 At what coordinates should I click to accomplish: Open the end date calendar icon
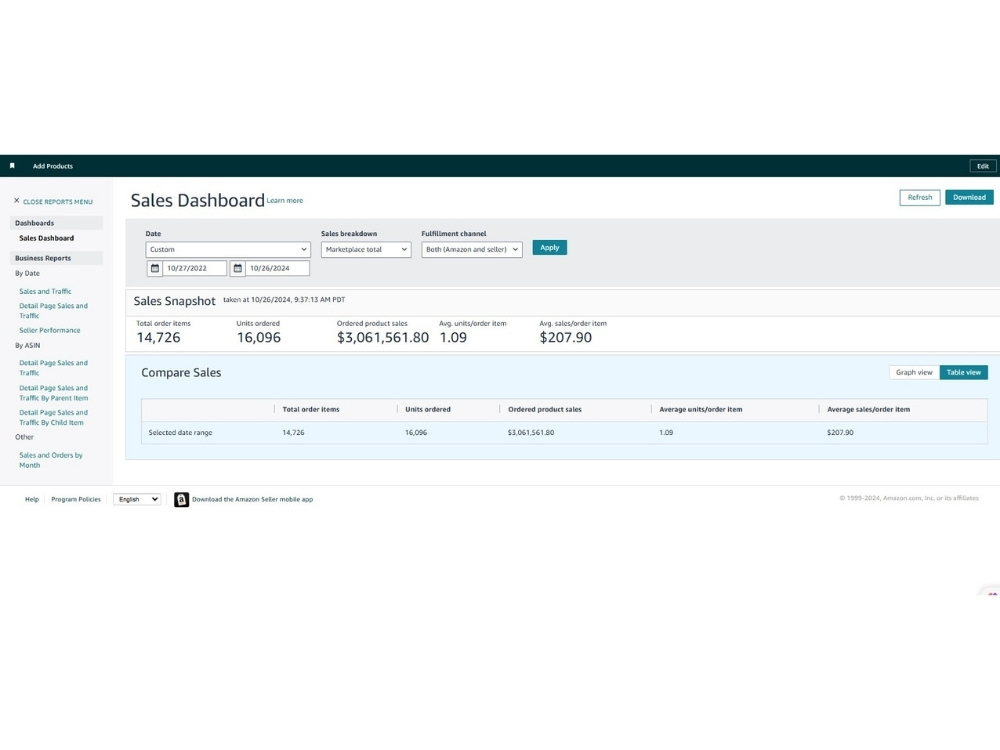click(x=237, y=268)
